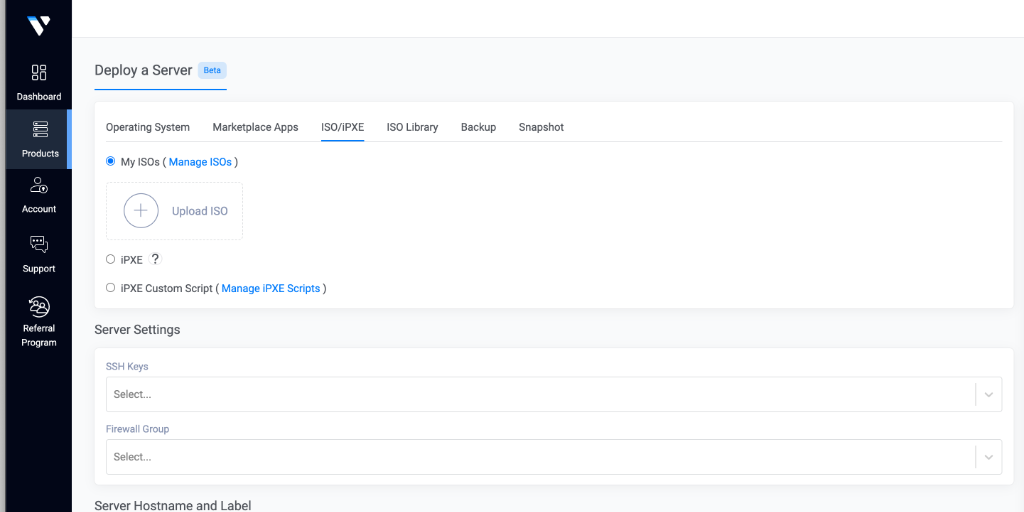Open the Referral Program icon
The image size is (1024, 512).
click(39, 307)
